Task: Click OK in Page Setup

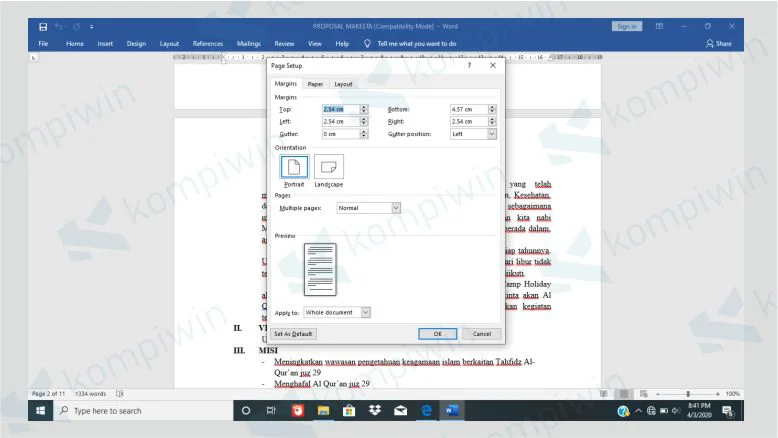Action: tap(438, 334)
